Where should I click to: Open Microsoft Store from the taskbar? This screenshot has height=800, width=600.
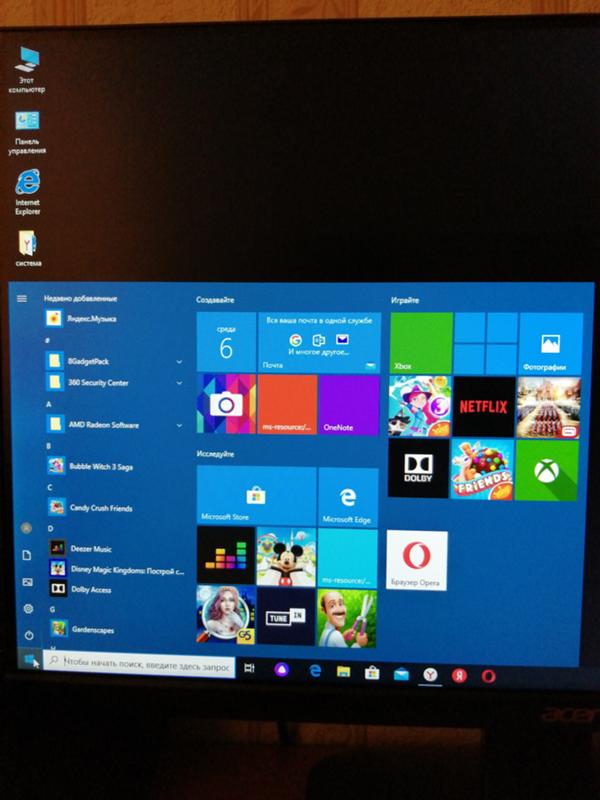tap(372, 673)
